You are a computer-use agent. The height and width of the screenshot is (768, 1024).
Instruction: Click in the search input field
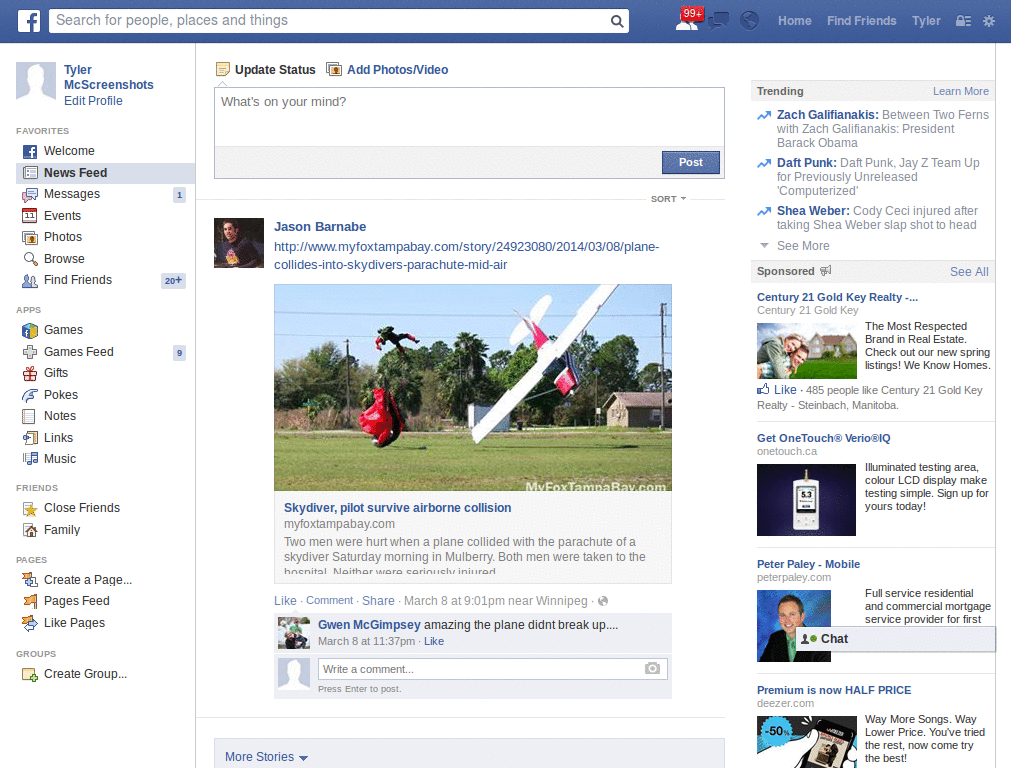[331, 21]
